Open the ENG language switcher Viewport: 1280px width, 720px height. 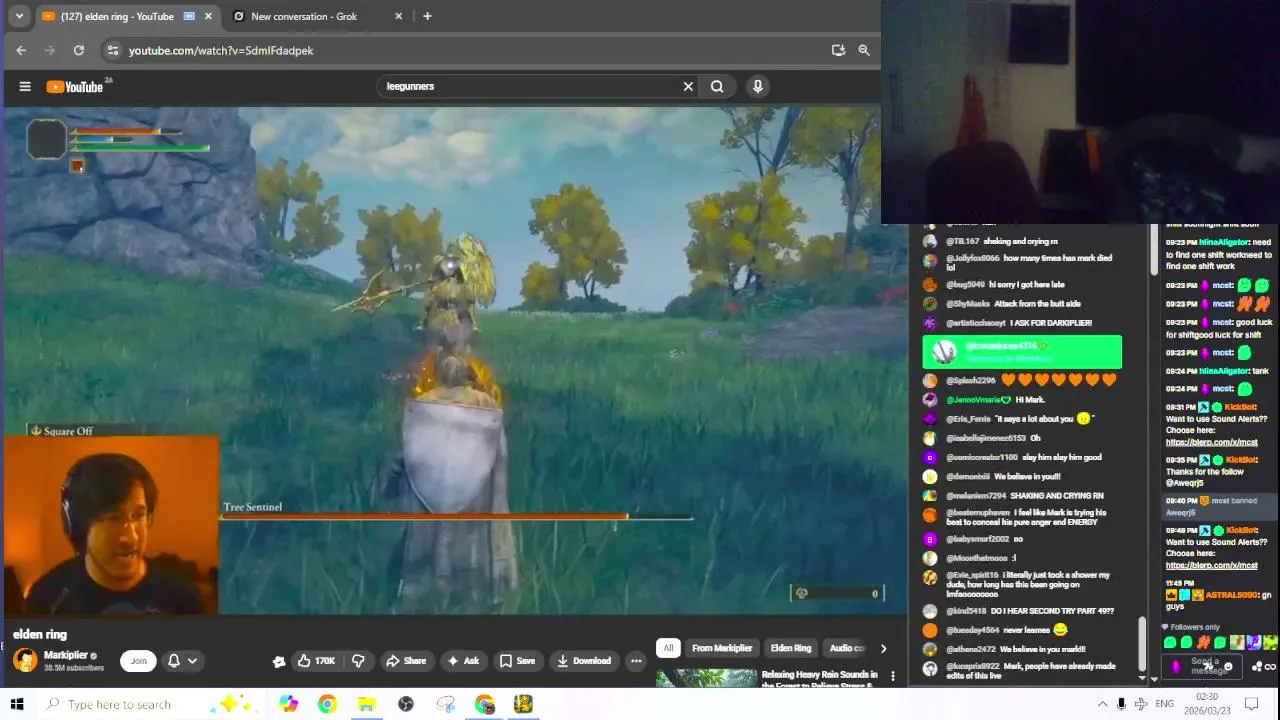click(1164, 704)
